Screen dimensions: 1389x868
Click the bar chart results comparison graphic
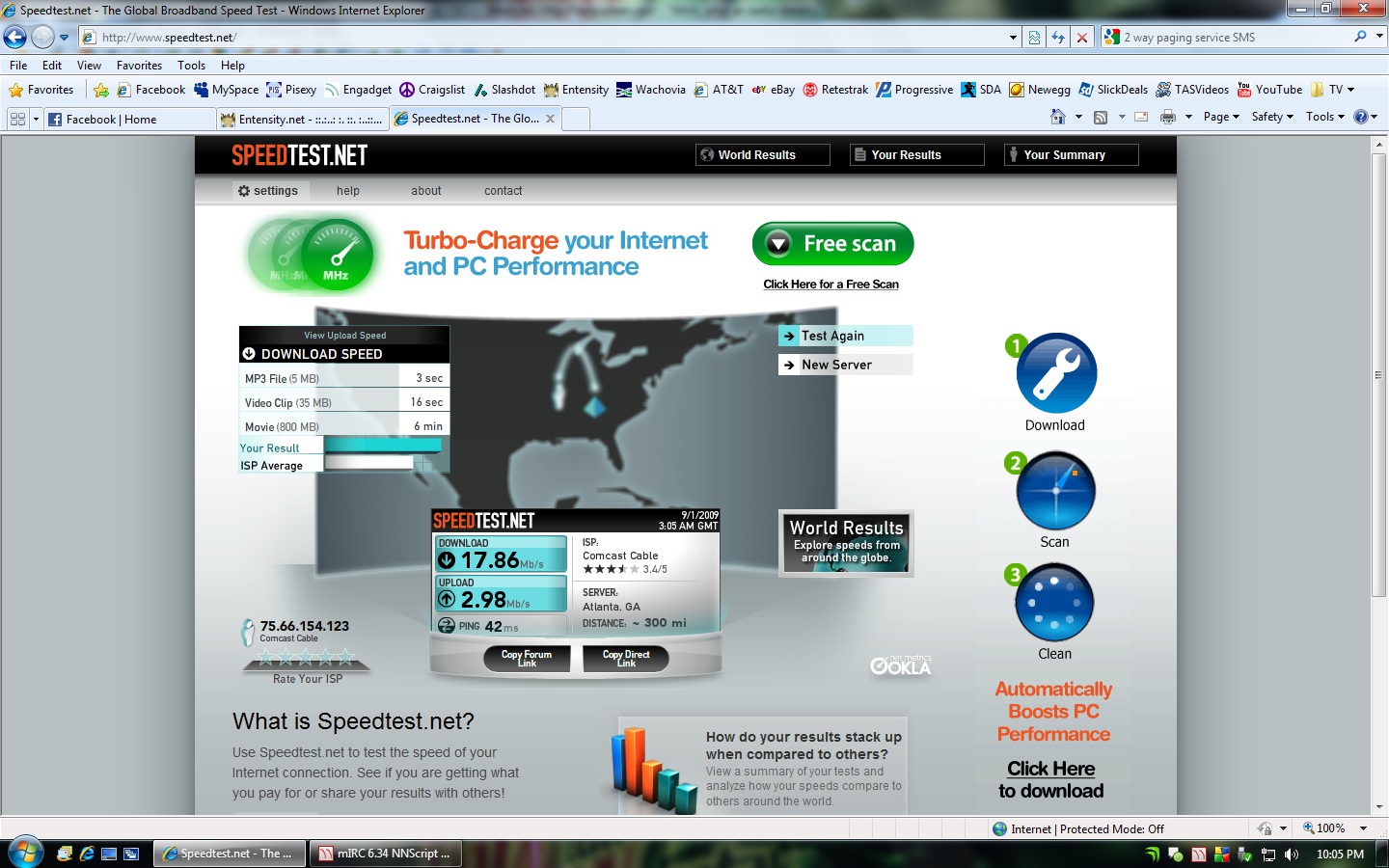coord(654,770)
